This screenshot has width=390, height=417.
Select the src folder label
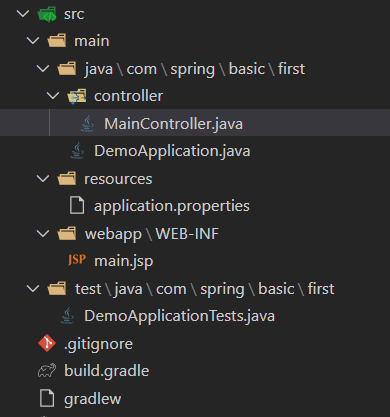pyautogui.click(x=74, y=14)
